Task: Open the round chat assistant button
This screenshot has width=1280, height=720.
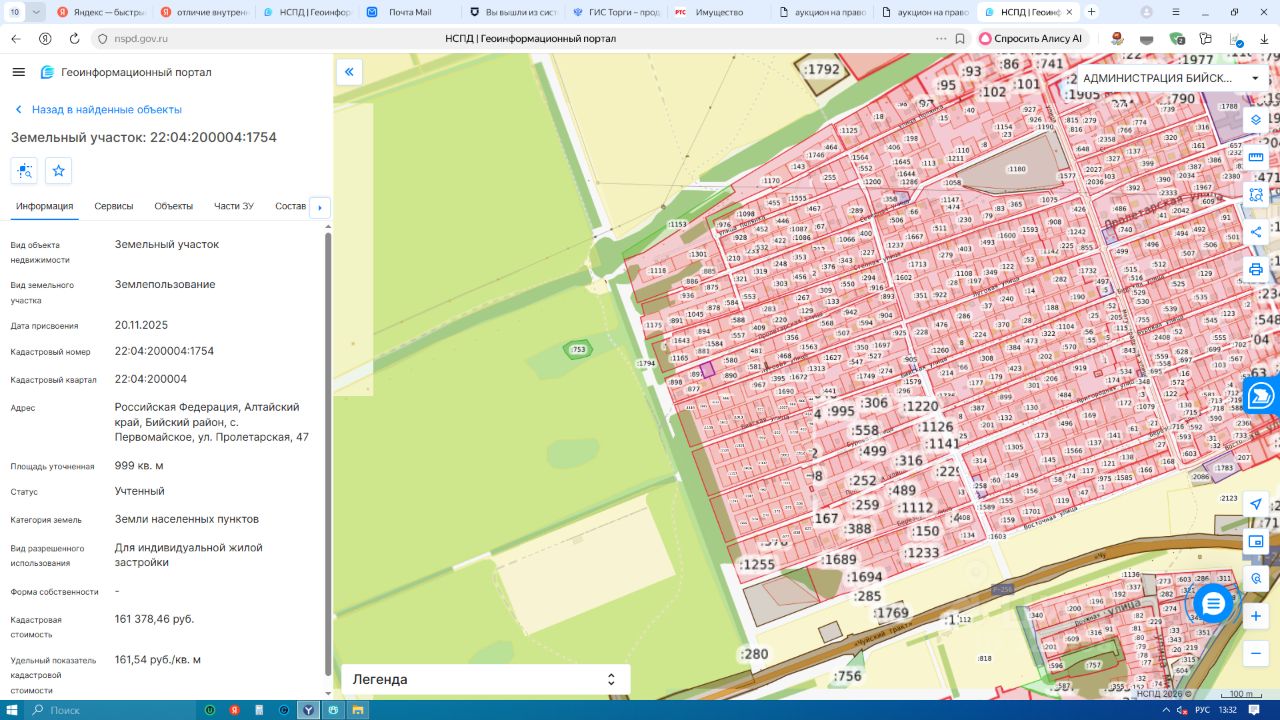Action: coord(1213,604)
